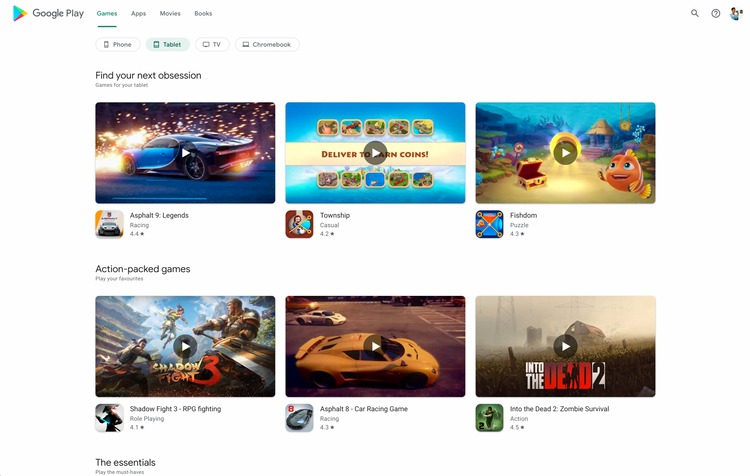Select the TV device filter chip
Screen dimensions: 750x476
coord(212,44)
